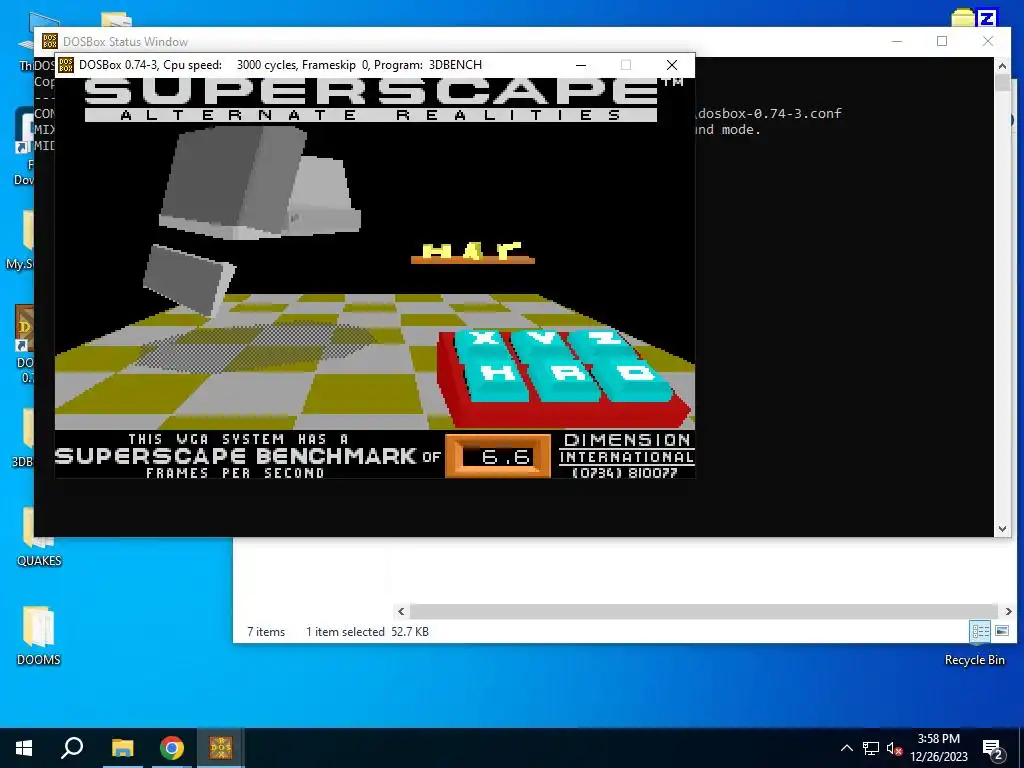This screenshot has height=768, width=1024.
Task: Click the 'DOSBox Status Window' title text
Action: [125, 42]
